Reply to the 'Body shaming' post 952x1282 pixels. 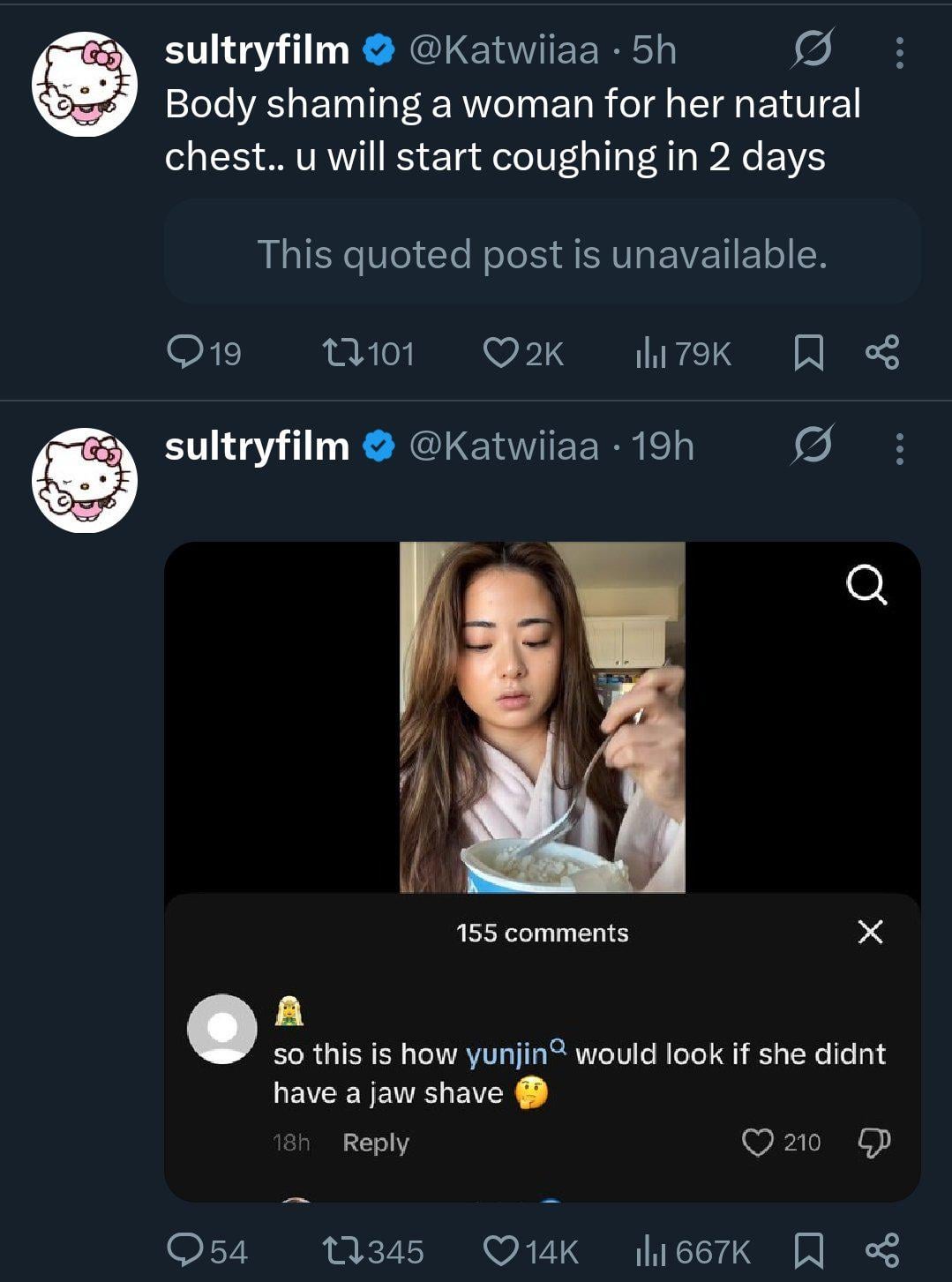point(185,353)
